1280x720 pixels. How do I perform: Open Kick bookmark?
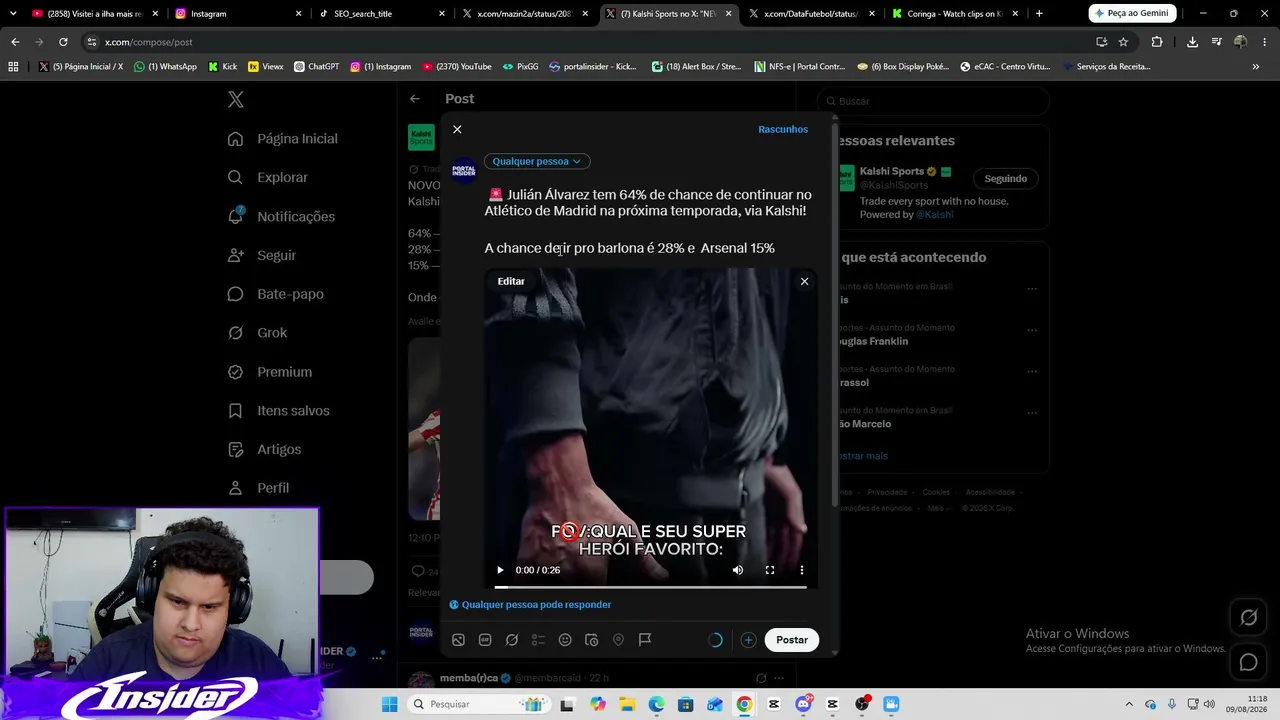click(223, 67)
